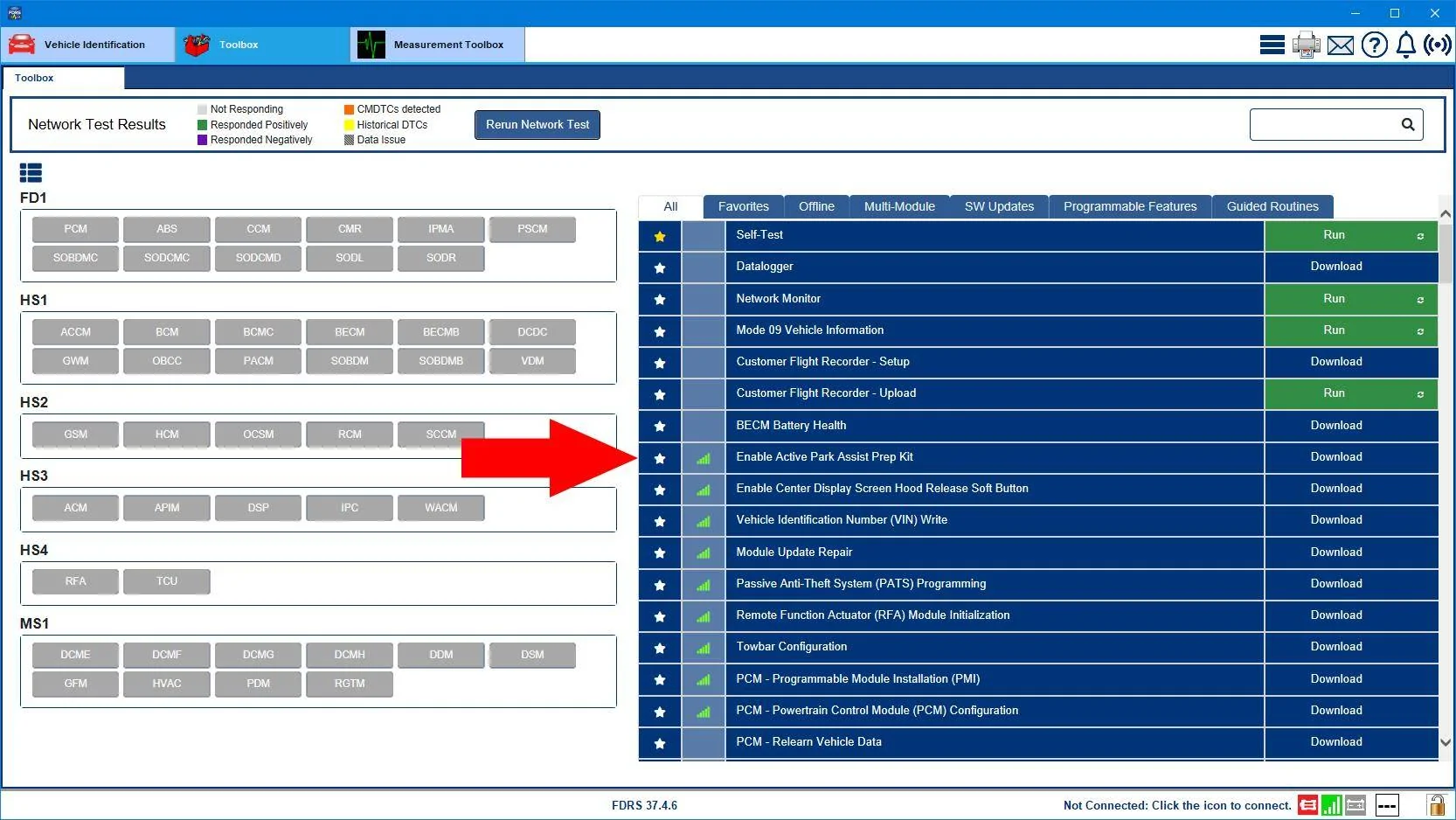Screen dimensions: 1456x820
Task: Click the printer icon in top toolbar
Action: (x=1306, y=45)
